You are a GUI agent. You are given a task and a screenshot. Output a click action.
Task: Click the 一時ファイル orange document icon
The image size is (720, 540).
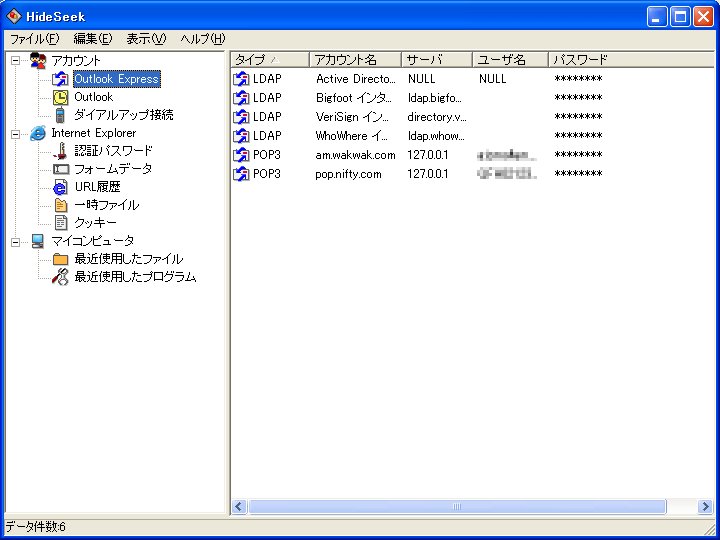click(x=60, y=205)
